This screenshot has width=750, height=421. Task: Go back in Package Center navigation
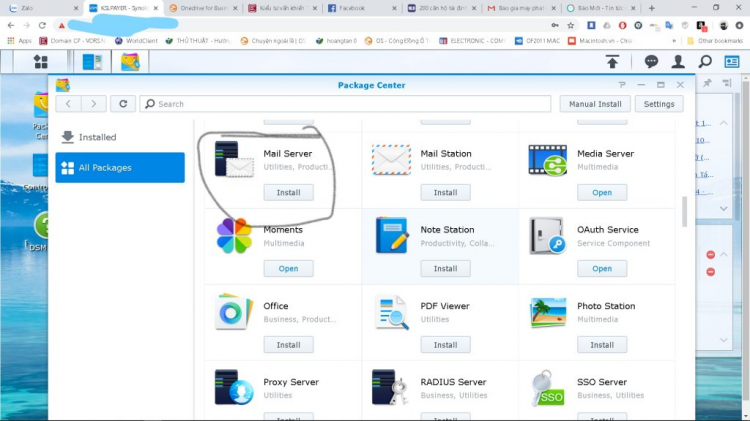(68, 104)
